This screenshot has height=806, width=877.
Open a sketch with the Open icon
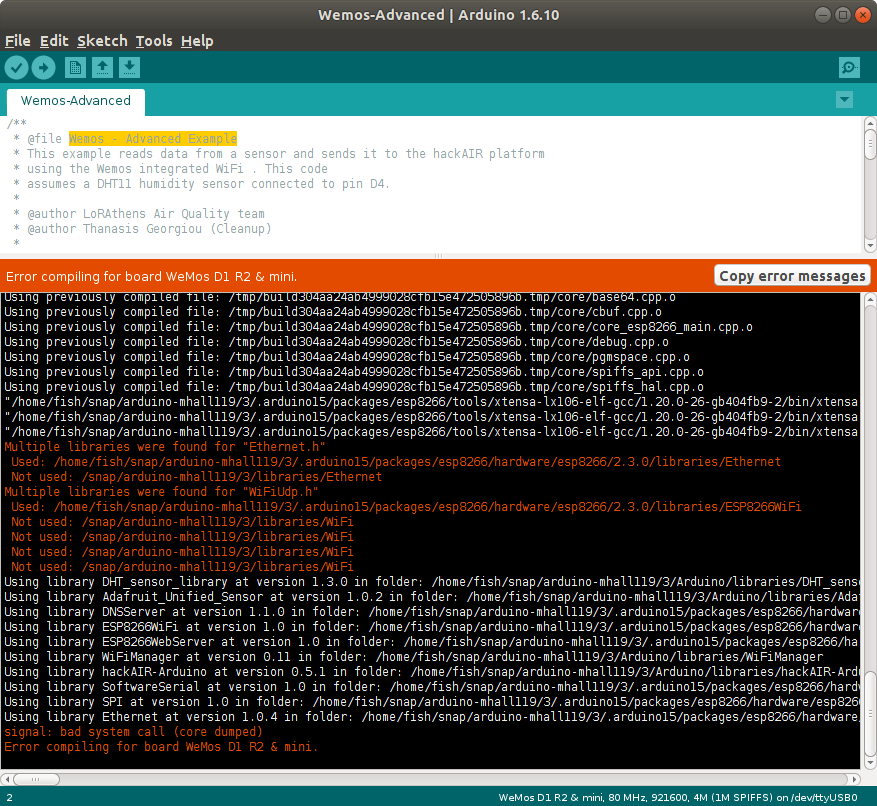click(102, 68)
